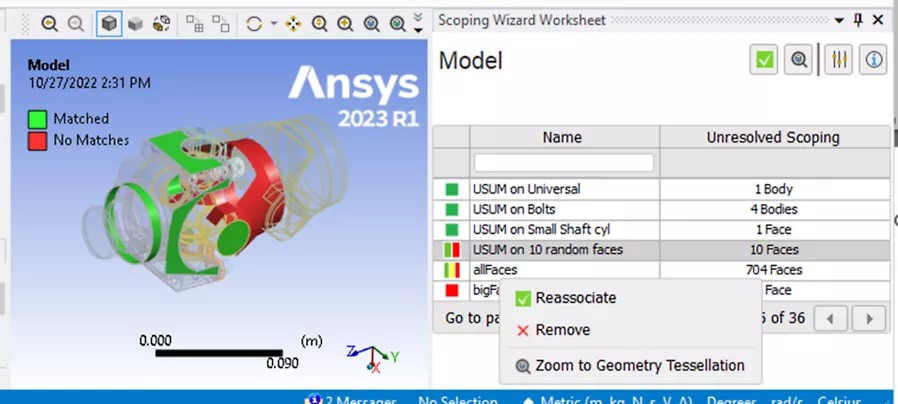Click the green checkmark reassociate button

(x=764, y=60)
